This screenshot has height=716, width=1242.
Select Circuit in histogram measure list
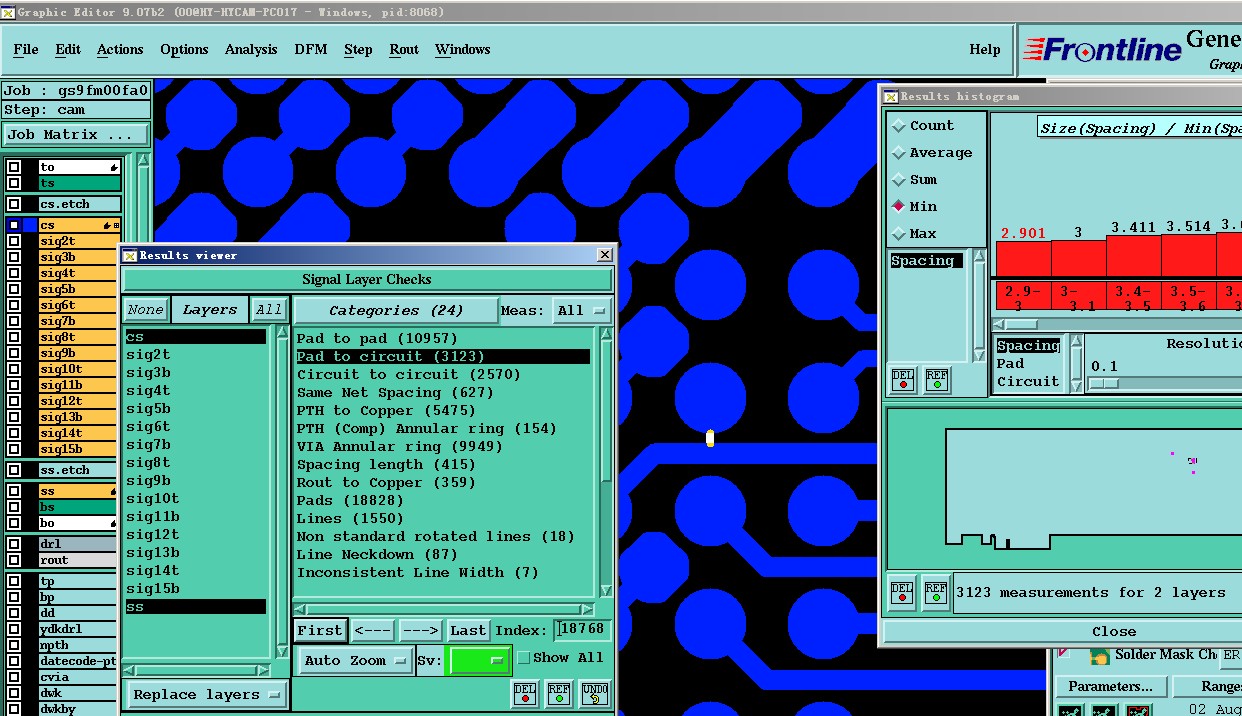coord(1027,382)
